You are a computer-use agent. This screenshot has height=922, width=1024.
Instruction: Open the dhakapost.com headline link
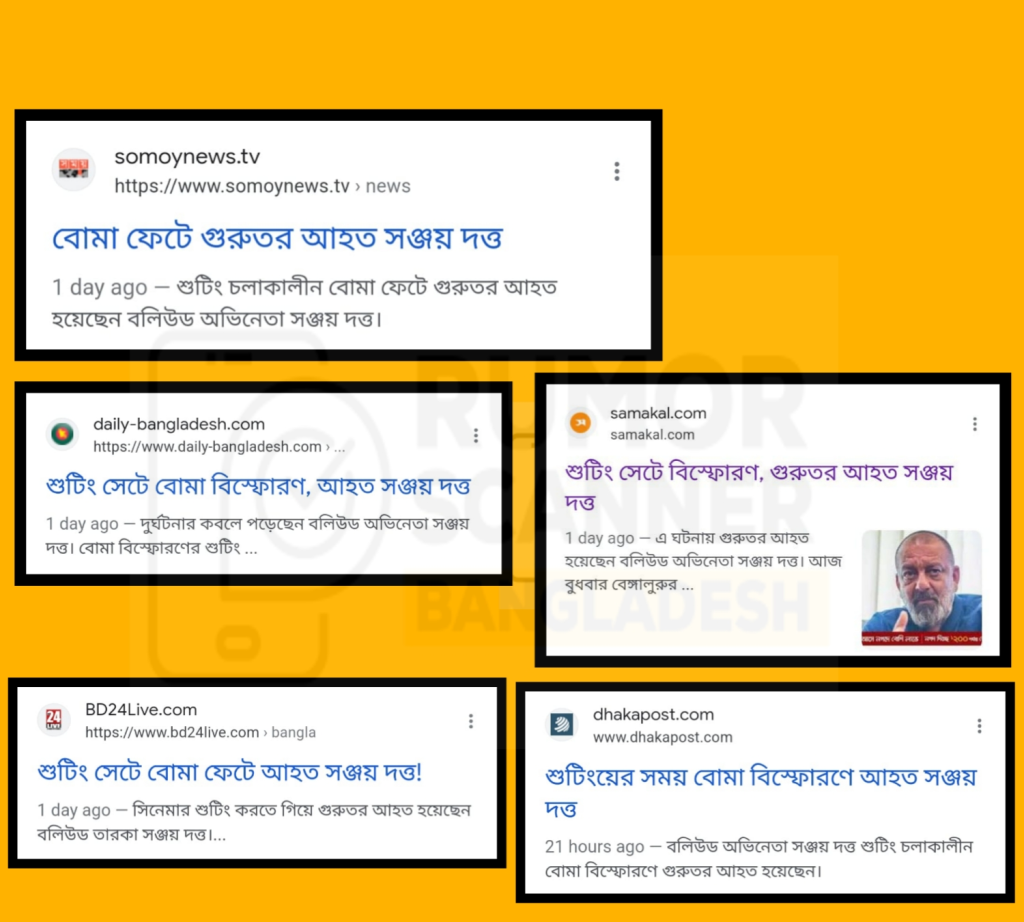coord(761,793)
